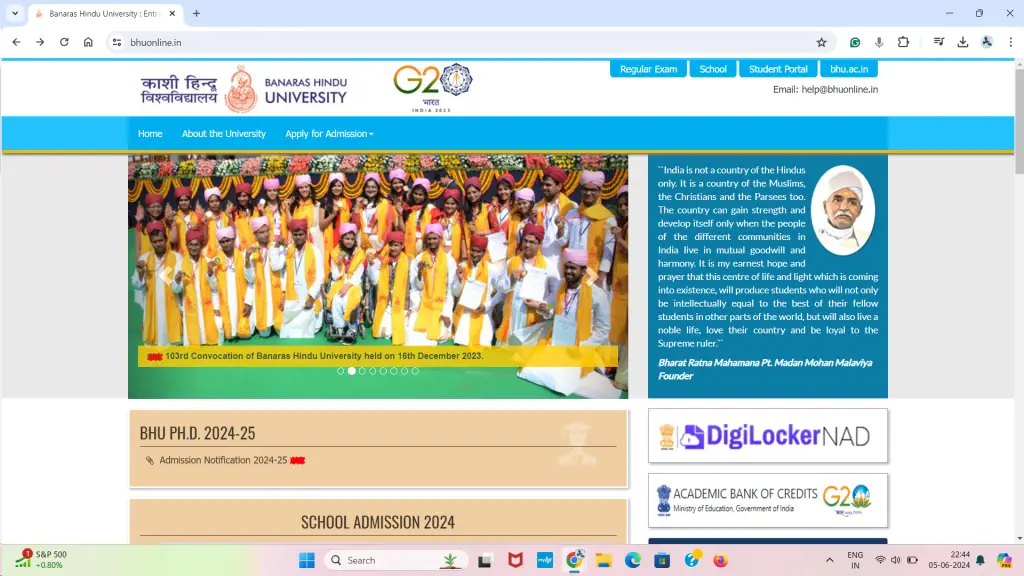Select the seventh carousel indicator dot
This screenshot has width=1024, height=576.
pos(404,371)
